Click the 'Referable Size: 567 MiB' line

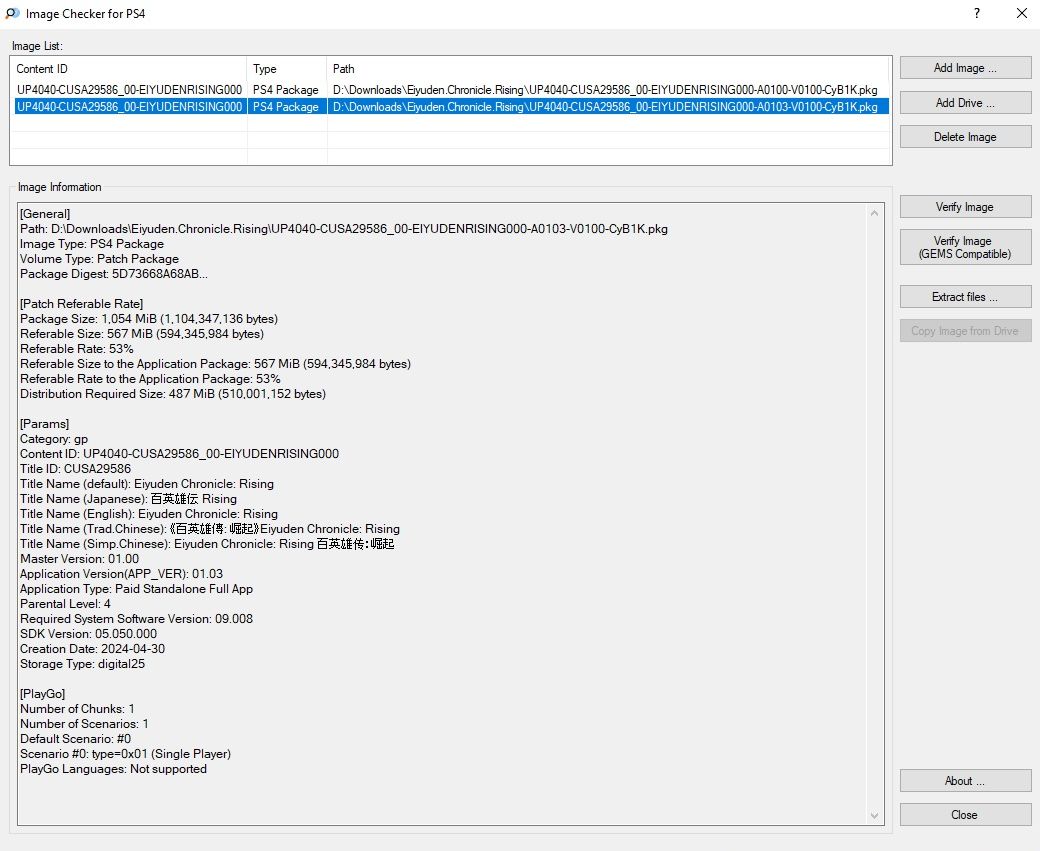pyautogui.click(x=142, y=334)
